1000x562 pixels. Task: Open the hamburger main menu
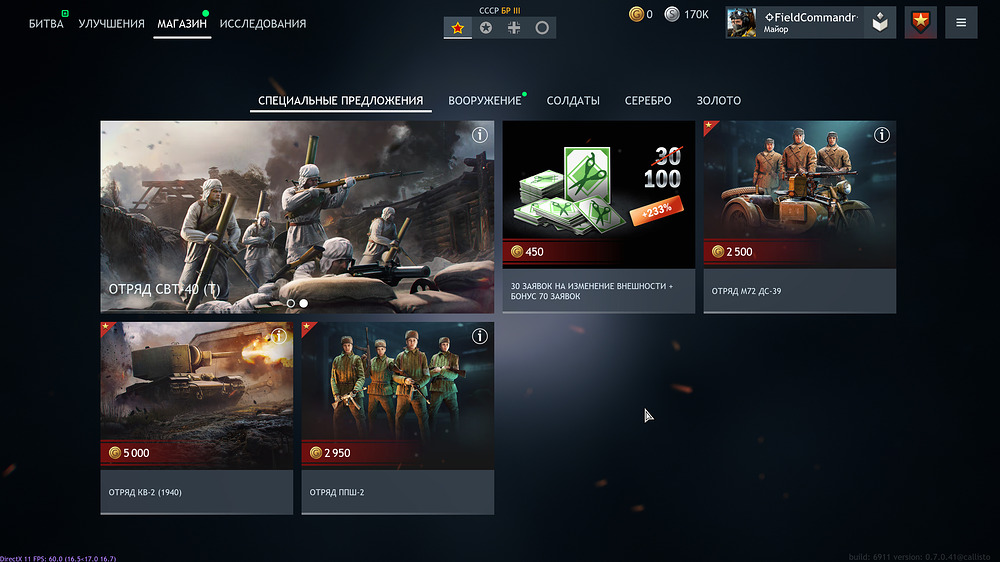[960, 23]
